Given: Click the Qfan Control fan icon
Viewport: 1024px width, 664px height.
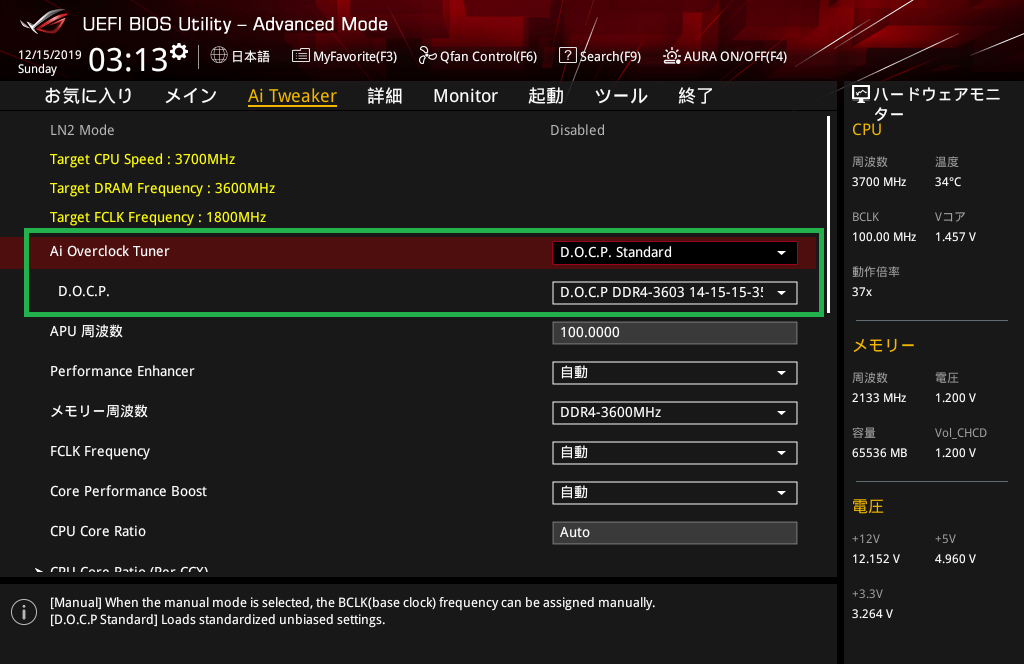Looking at the screenshot, I should point(427,55).
